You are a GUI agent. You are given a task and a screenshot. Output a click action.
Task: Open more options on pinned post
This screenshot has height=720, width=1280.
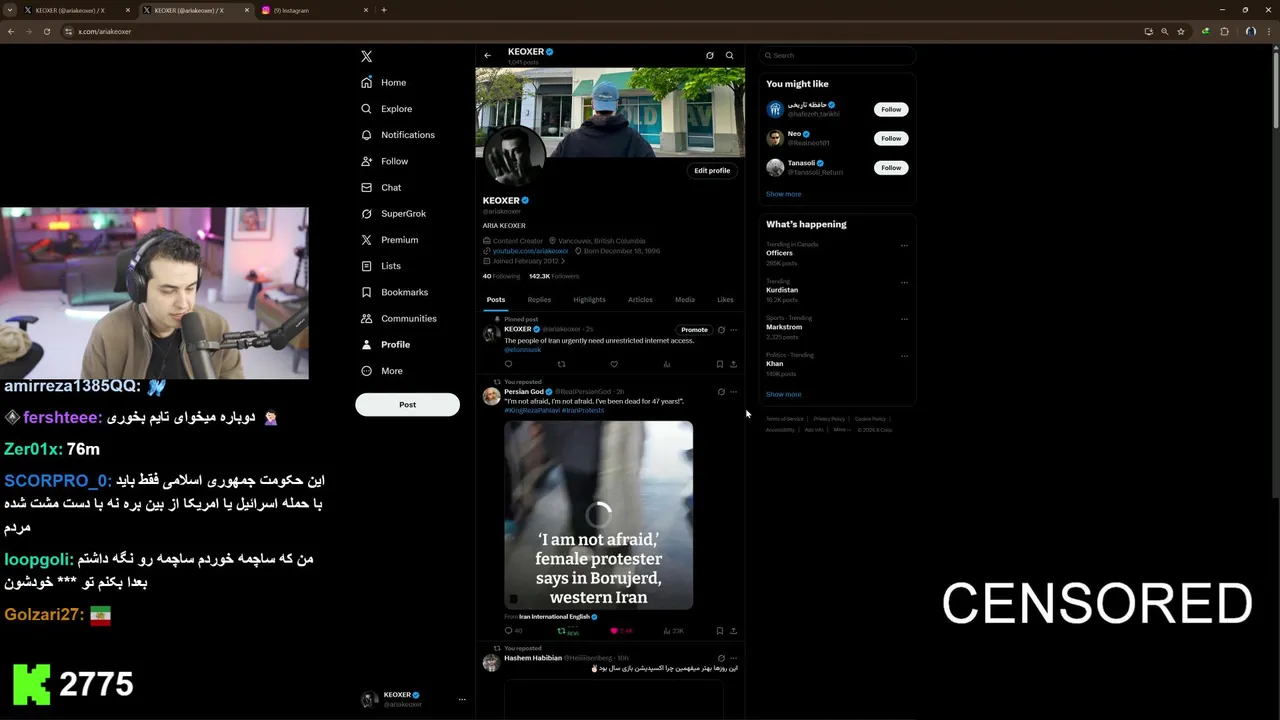coord(733,330)
